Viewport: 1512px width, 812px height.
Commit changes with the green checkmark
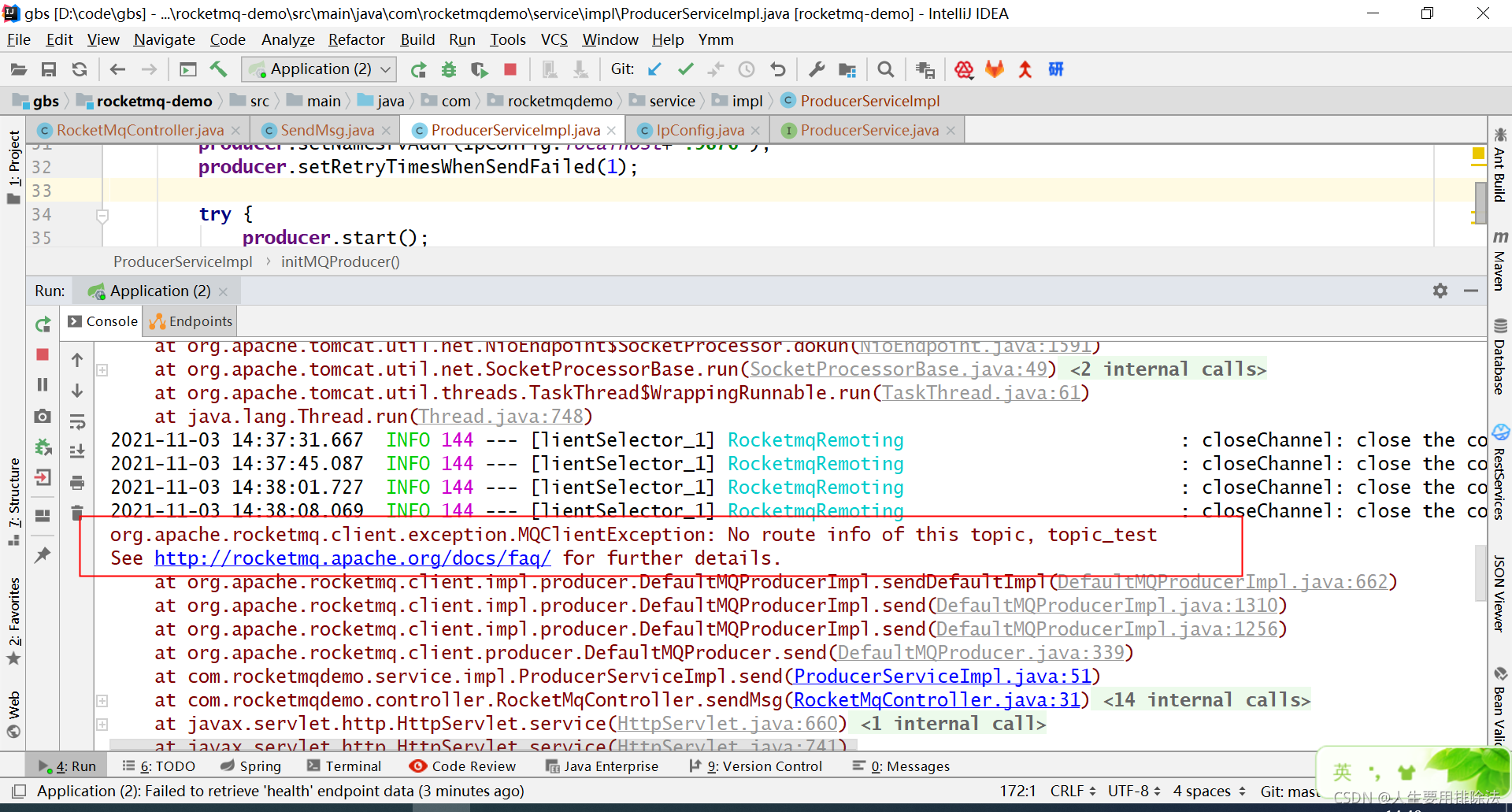686,69
